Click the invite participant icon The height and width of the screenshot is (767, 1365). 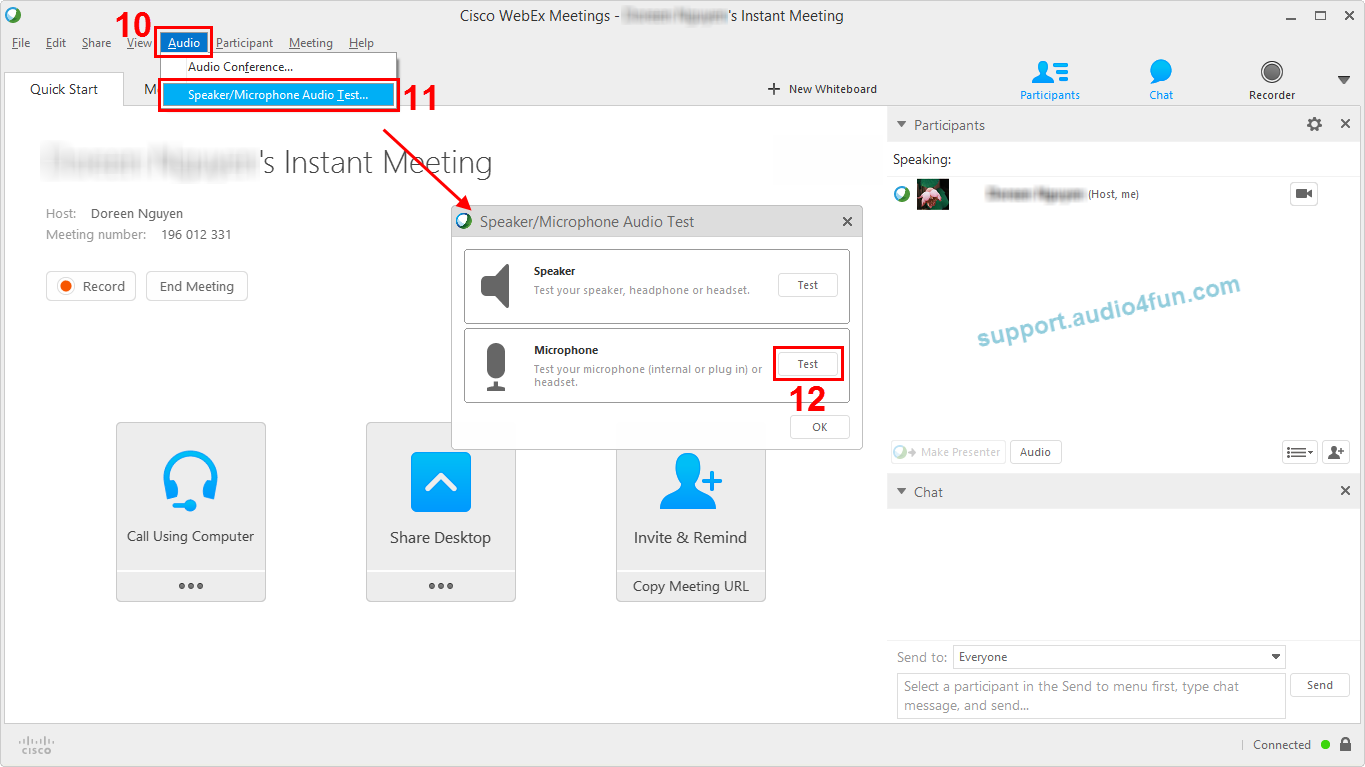pos(1336,452)
